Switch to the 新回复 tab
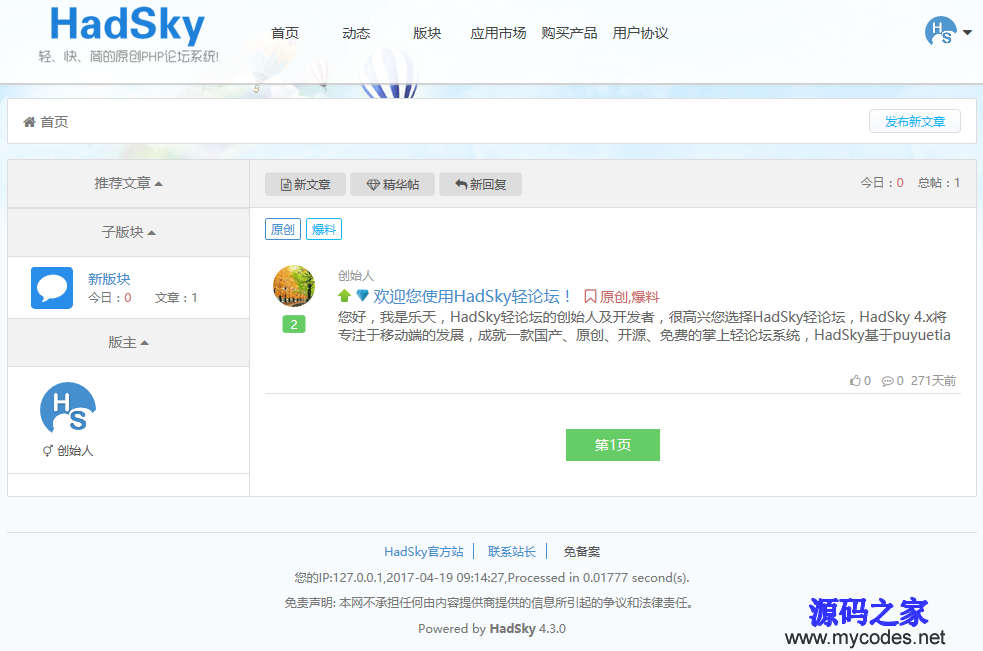 pos(480,184)
